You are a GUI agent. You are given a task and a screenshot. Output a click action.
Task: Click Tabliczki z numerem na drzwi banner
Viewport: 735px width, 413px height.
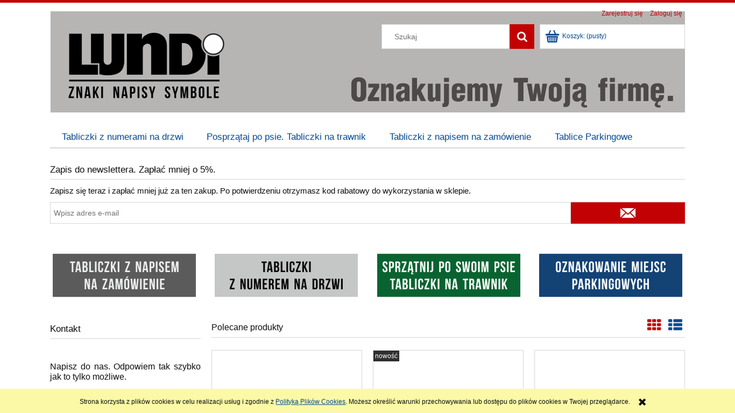click(286, 275)
